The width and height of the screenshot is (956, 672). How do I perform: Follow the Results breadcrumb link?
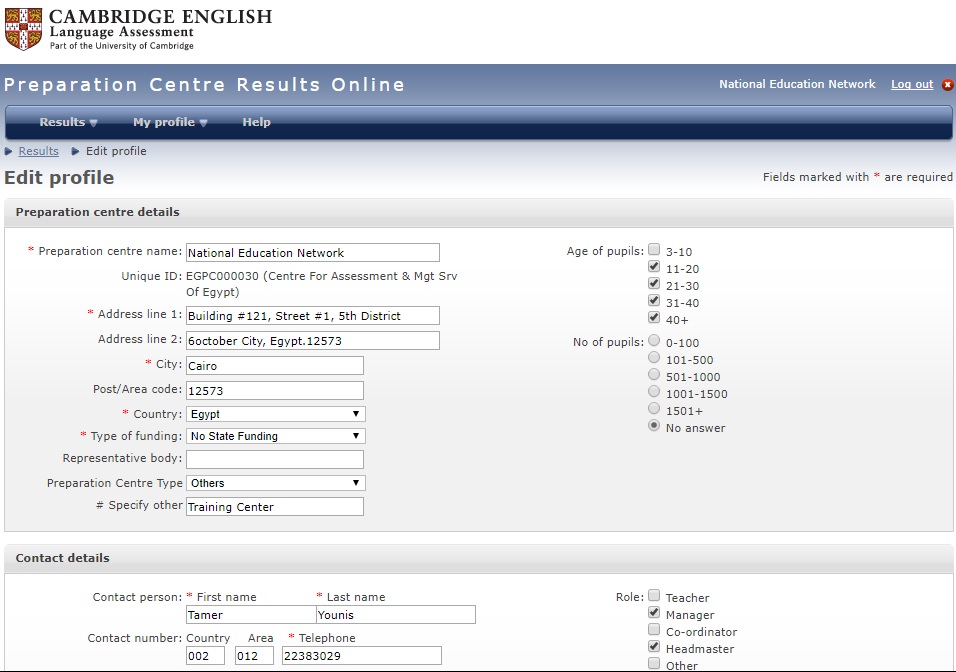coord(38,151)
